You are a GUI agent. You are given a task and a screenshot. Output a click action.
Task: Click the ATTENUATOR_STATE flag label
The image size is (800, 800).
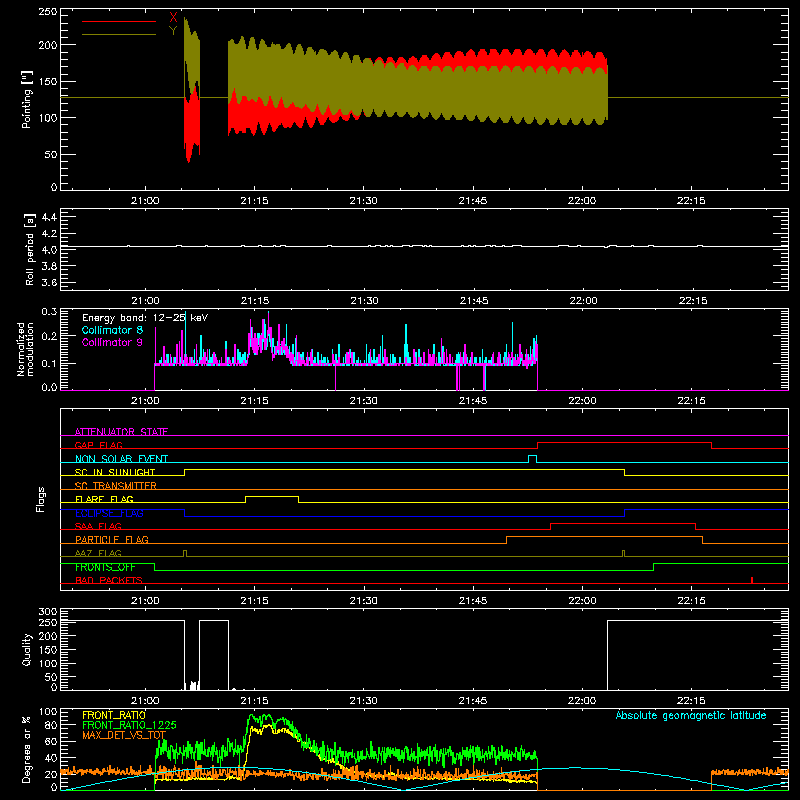[x=121, y=432]
